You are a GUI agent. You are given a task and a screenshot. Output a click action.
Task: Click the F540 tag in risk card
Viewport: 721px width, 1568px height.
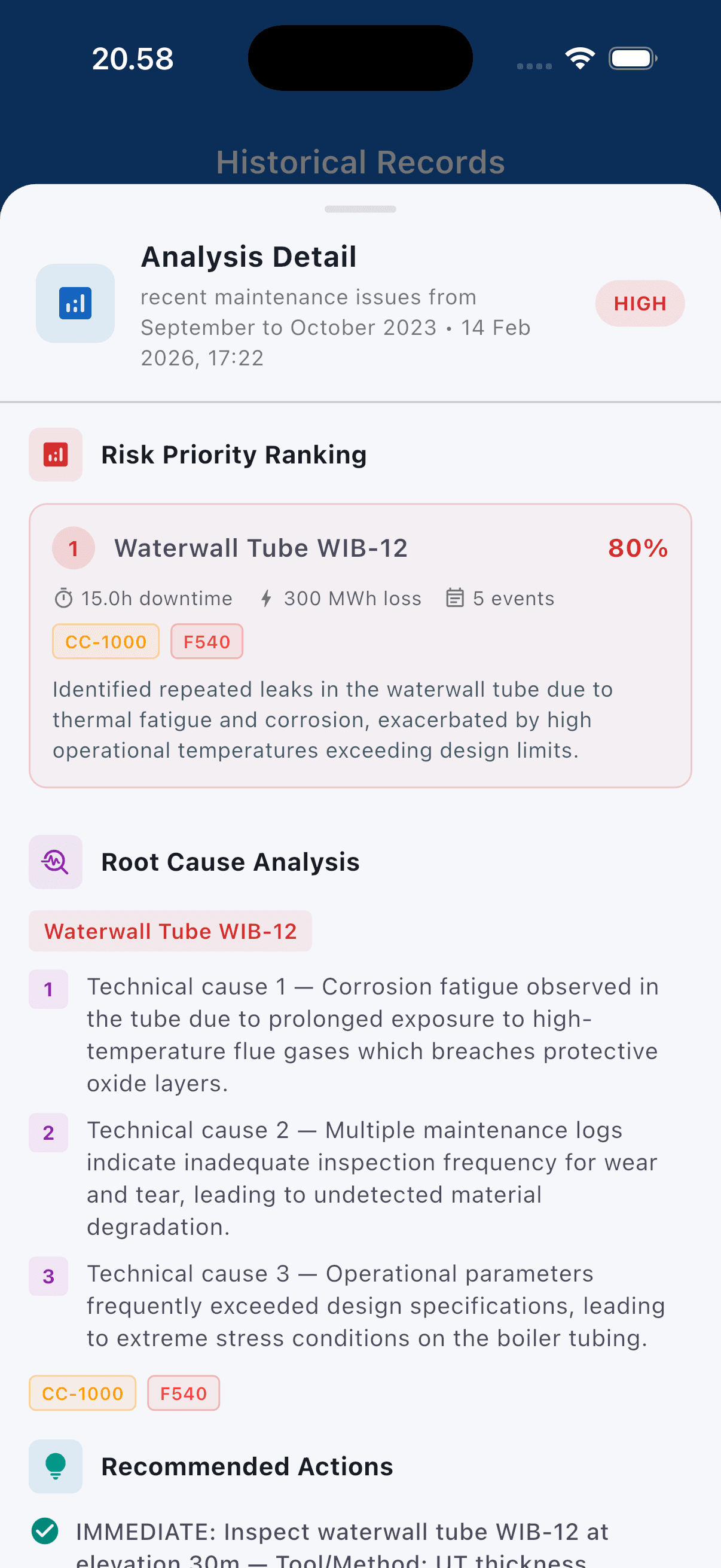pyautogui.click(x=207, y=642)
